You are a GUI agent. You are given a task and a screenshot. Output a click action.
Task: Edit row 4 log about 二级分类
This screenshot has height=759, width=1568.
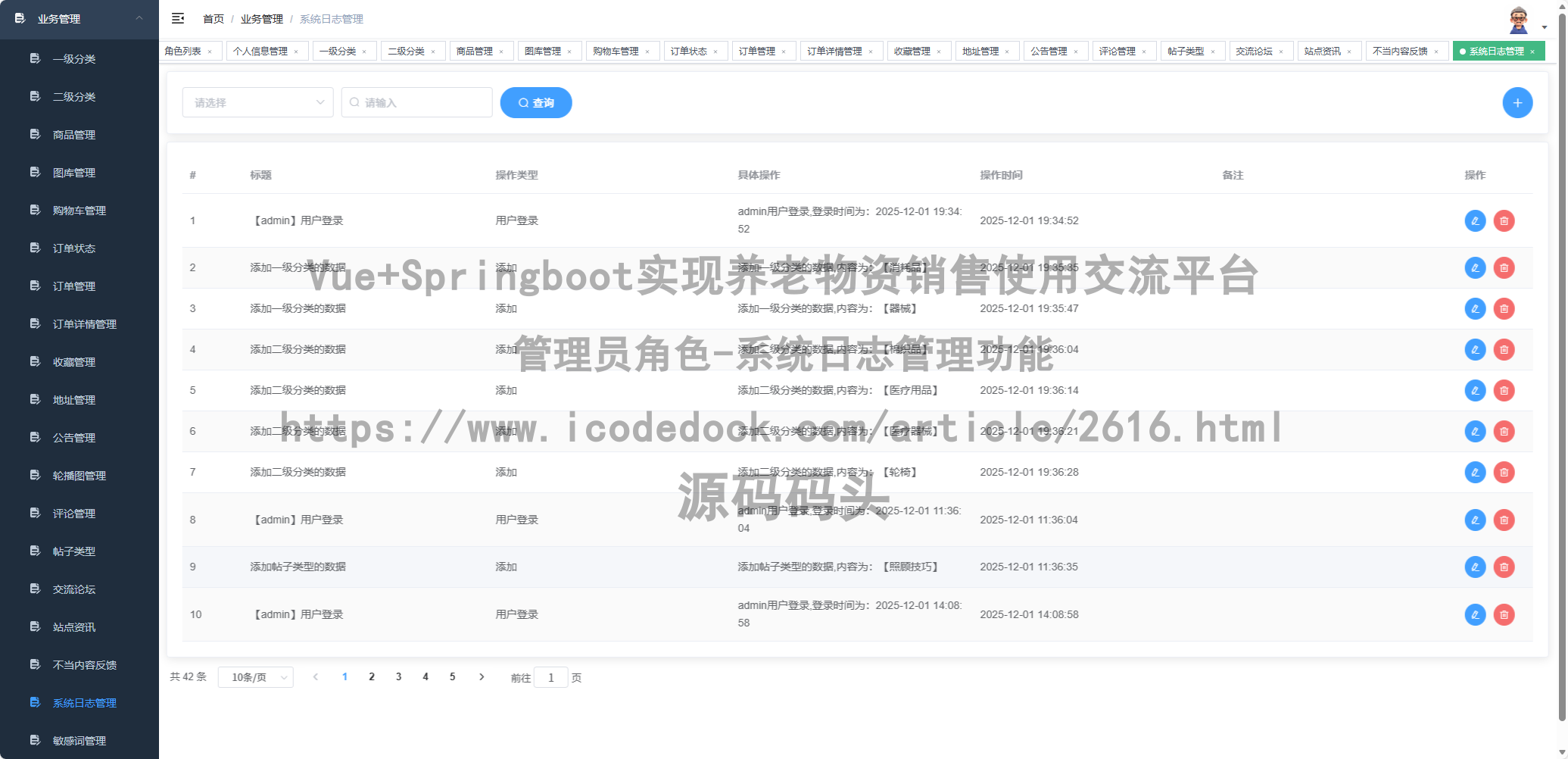pyautogui.click(x=1475, y=349)
